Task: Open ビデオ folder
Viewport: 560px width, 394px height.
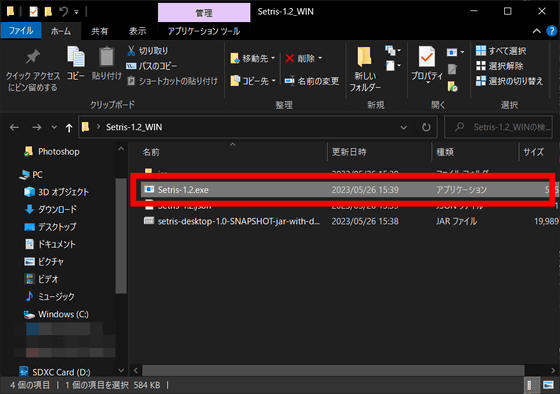Action: coord(41,279)
